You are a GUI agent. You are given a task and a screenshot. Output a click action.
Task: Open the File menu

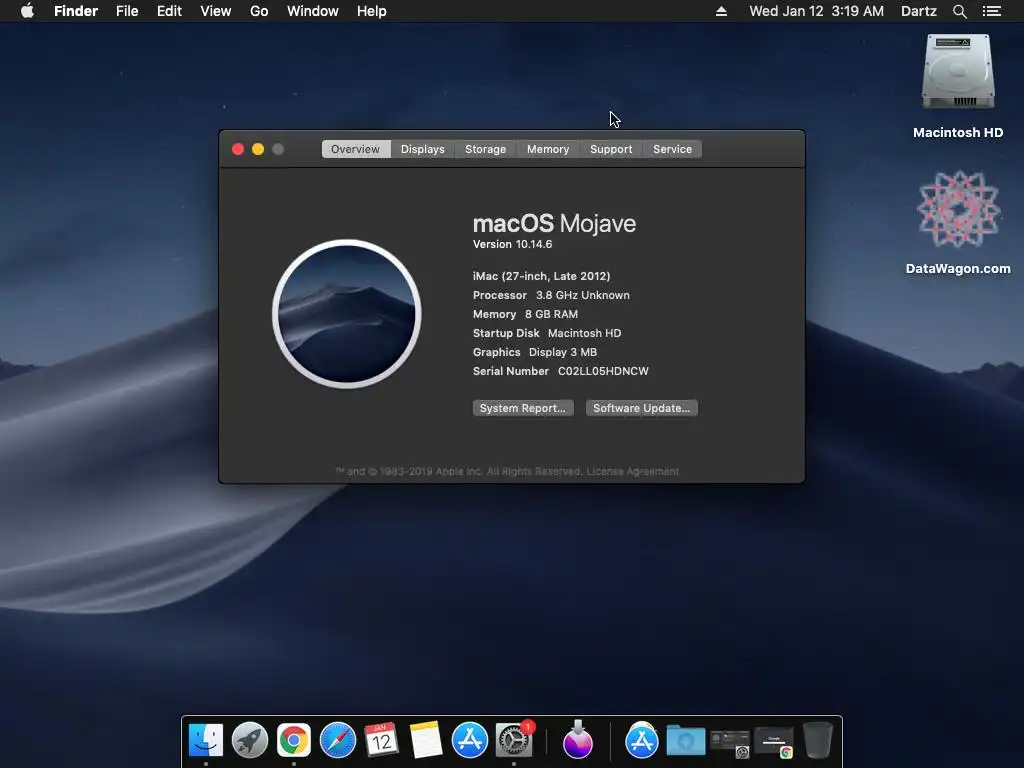[x=127, y=11]
